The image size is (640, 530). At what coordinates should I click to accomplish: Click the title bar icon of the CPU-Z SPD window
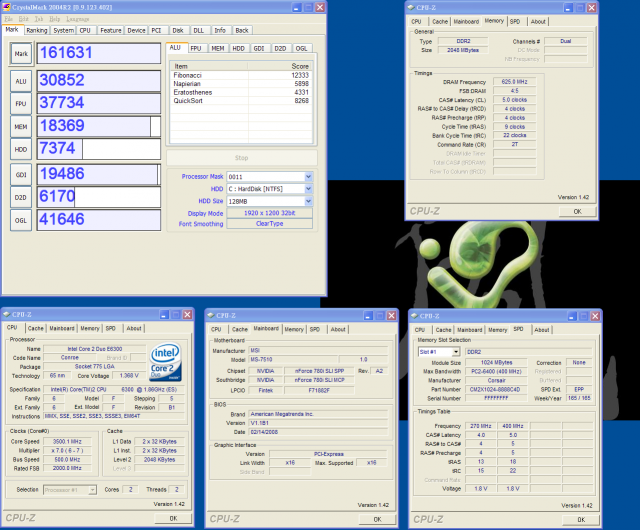(x=414, y=316)
